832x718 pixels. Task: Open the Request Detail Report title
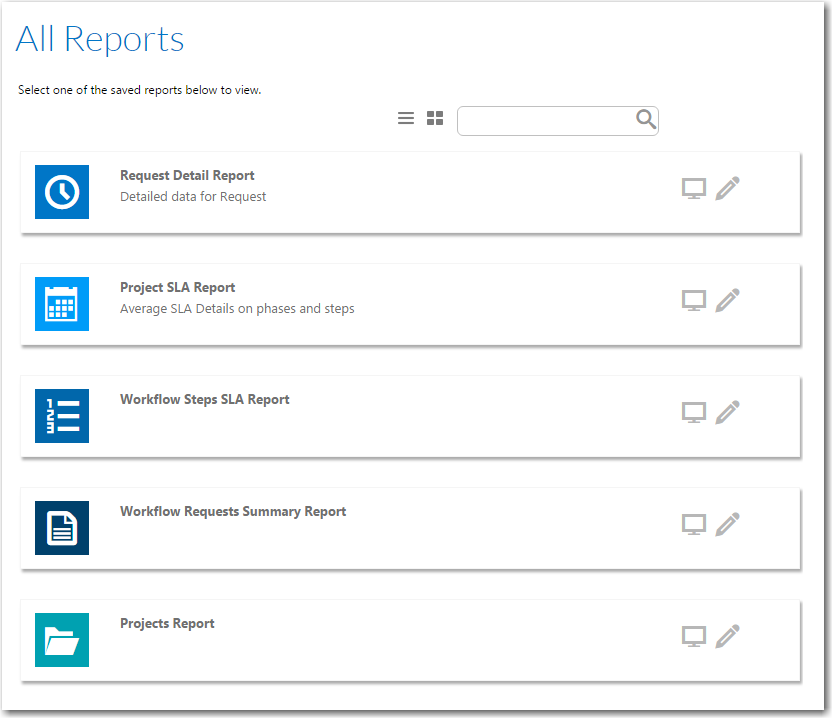187,176
